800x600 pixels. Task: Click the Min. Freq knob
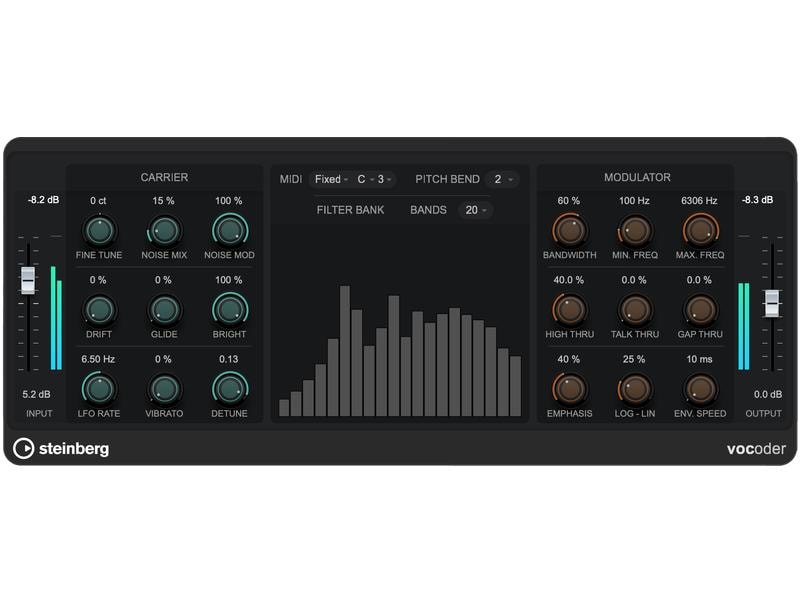[635, 231]
